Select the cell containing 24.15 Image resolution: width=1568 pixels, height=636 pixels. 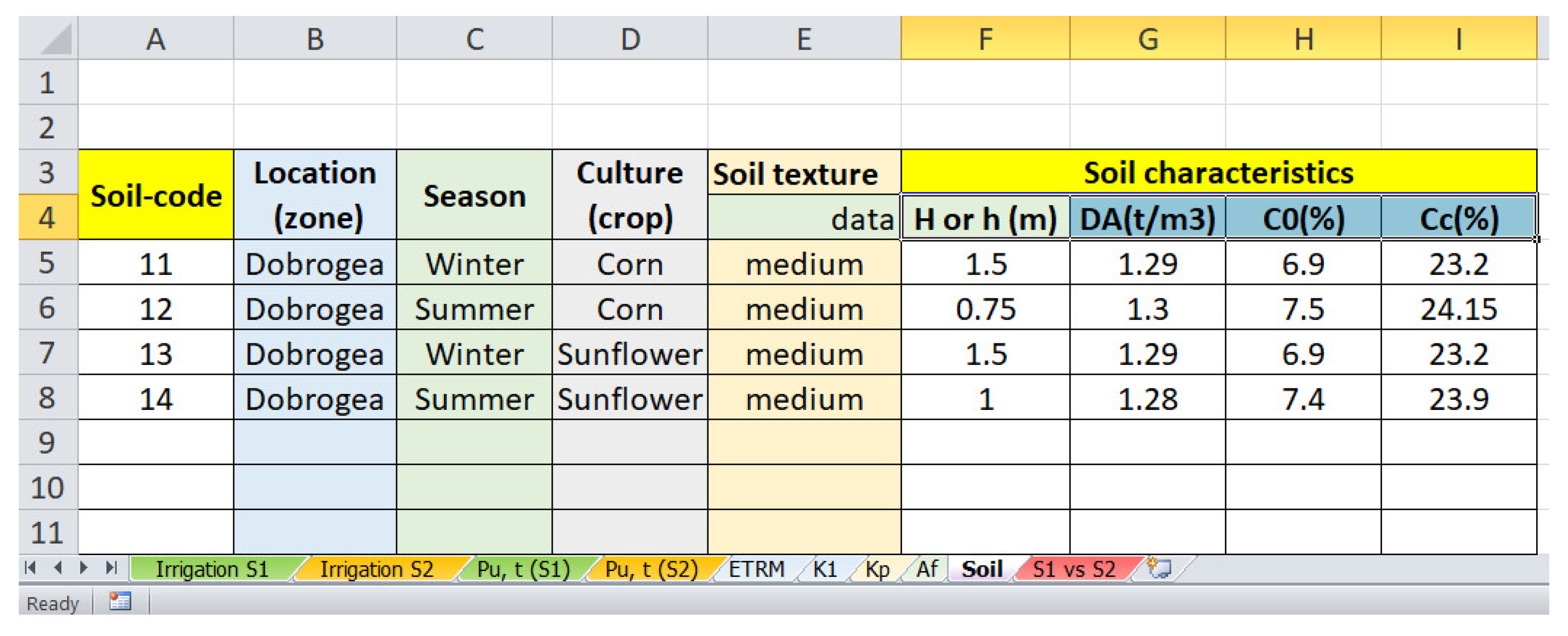1458,308
